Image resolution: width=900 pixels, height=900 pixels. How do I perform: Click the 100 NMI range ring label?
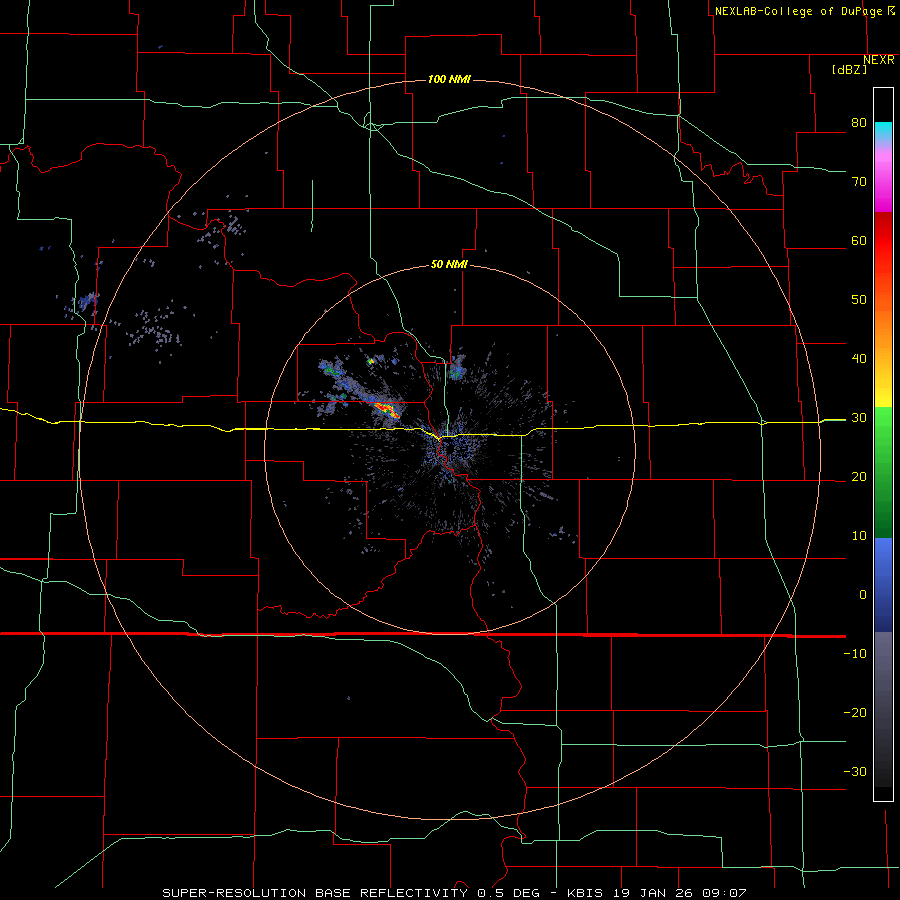click(x=449, y=79)
